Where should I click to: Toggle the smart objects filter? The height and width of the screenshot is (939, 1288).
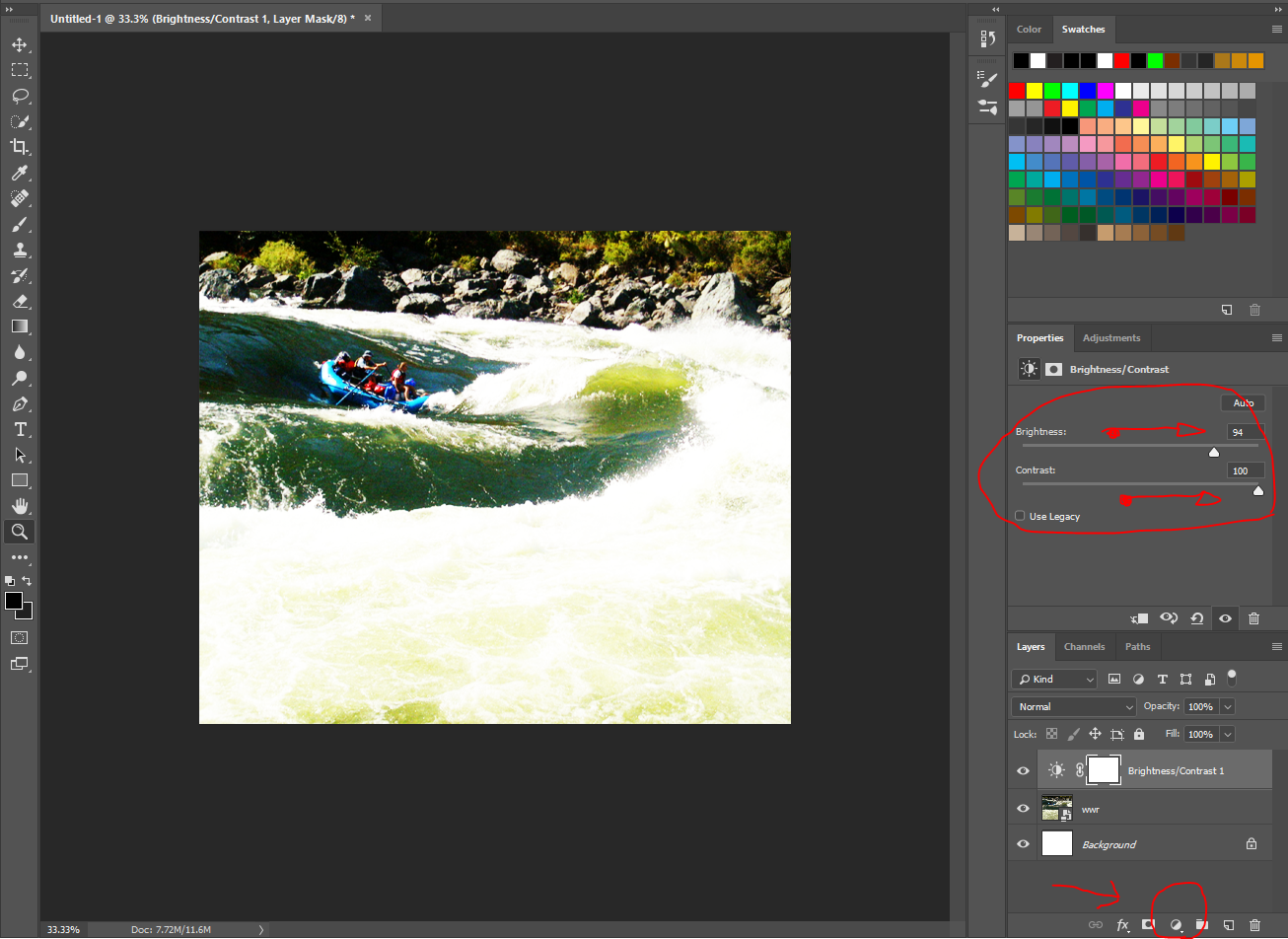(1209, 679)
